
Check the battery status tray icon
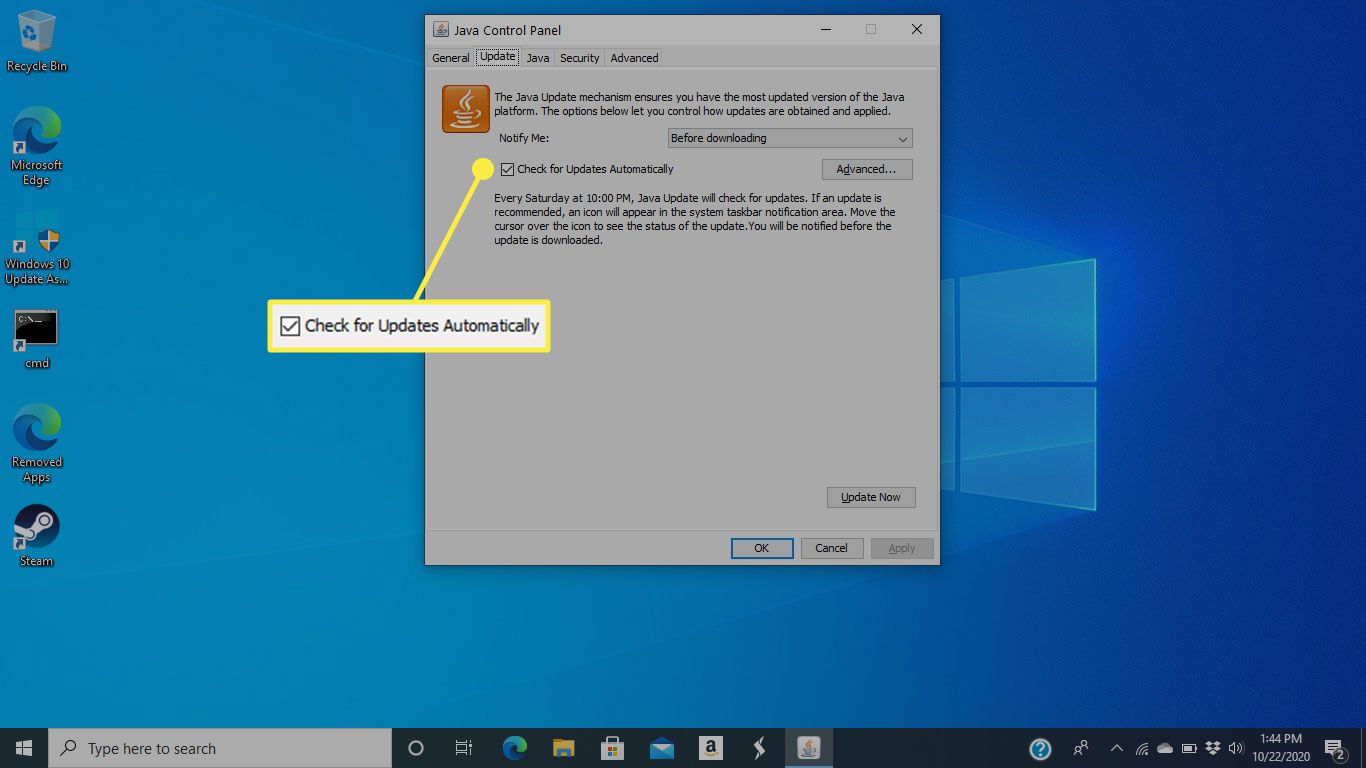pyautogui.click(x=1189, y=748)
